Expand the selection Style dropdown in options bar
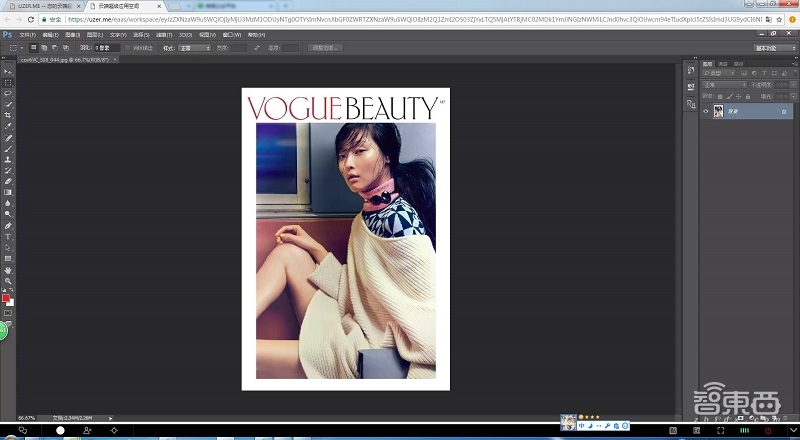 click(193, 47)
